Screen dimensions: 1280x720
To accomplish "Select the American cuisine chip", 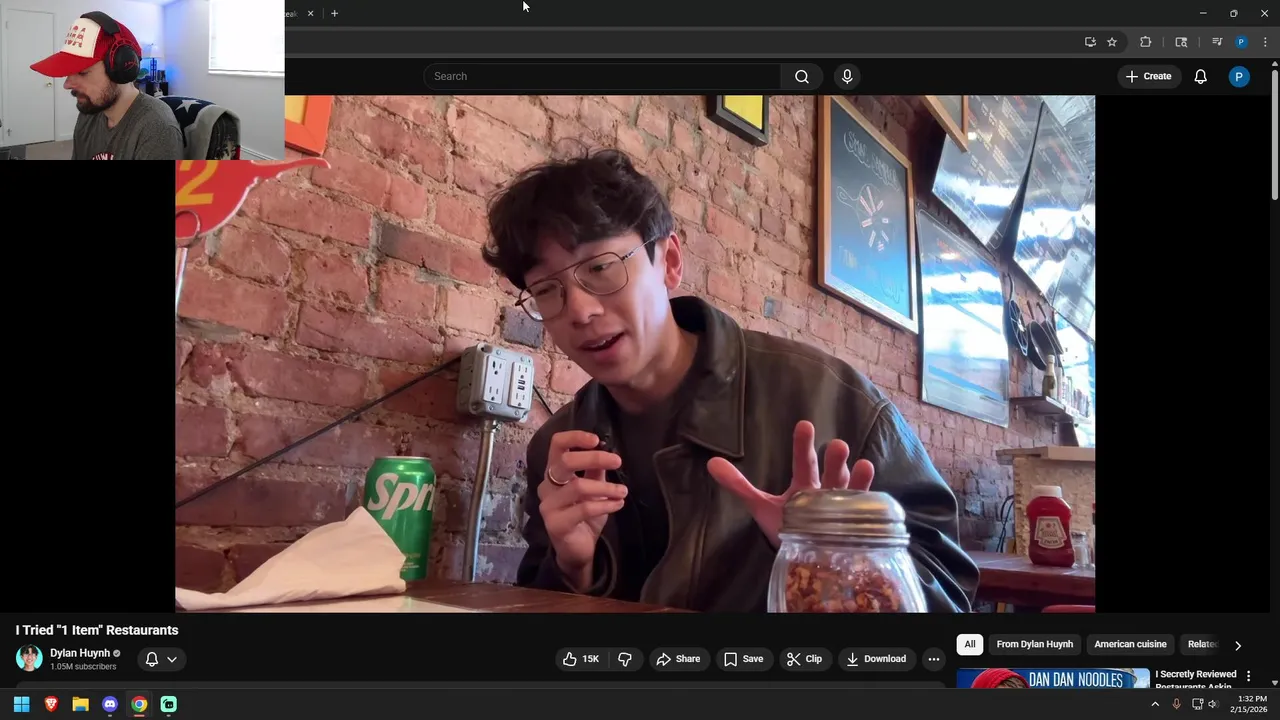I will pos(1130,644).
